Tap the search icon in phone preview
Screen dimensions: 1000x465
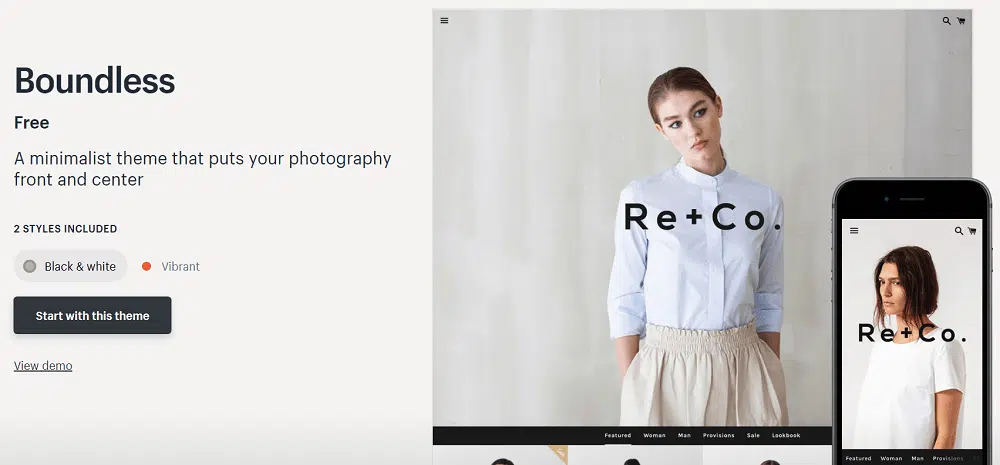click(x=959, y=231)
